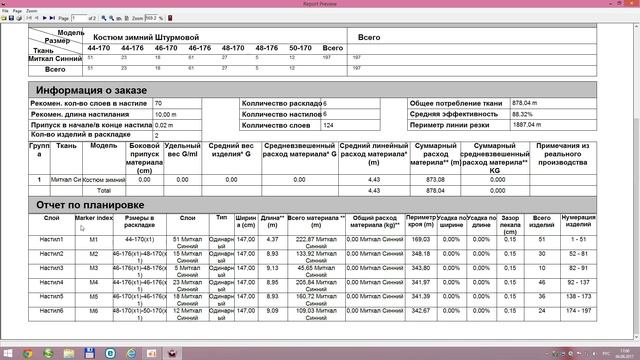The height and width of the screenshot is (360, 640).
Task: Click the 'Колличество слоев' value 124
Action: 328,125
